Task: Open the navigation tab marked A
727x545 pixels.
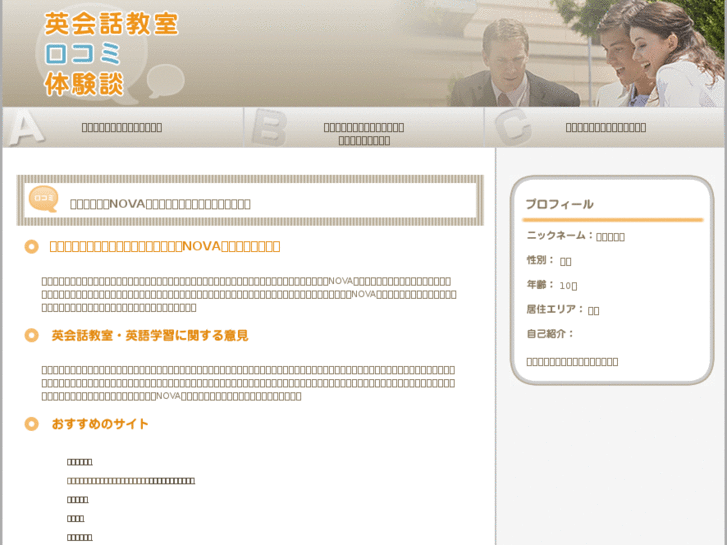Action: (x=123, y=127)
